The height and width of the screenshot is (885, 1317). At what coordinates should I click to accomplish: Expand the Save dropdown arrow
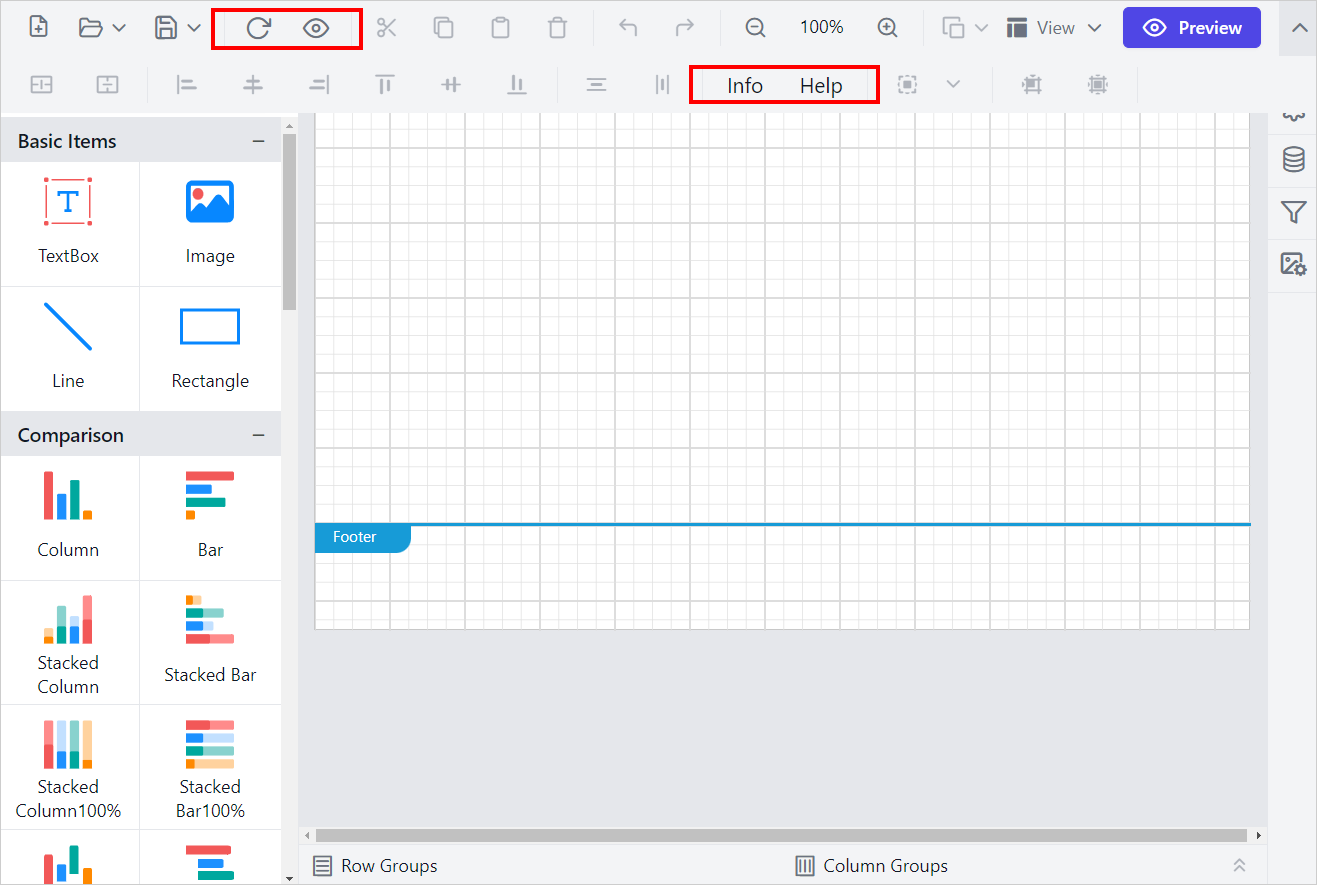[194, 28]
